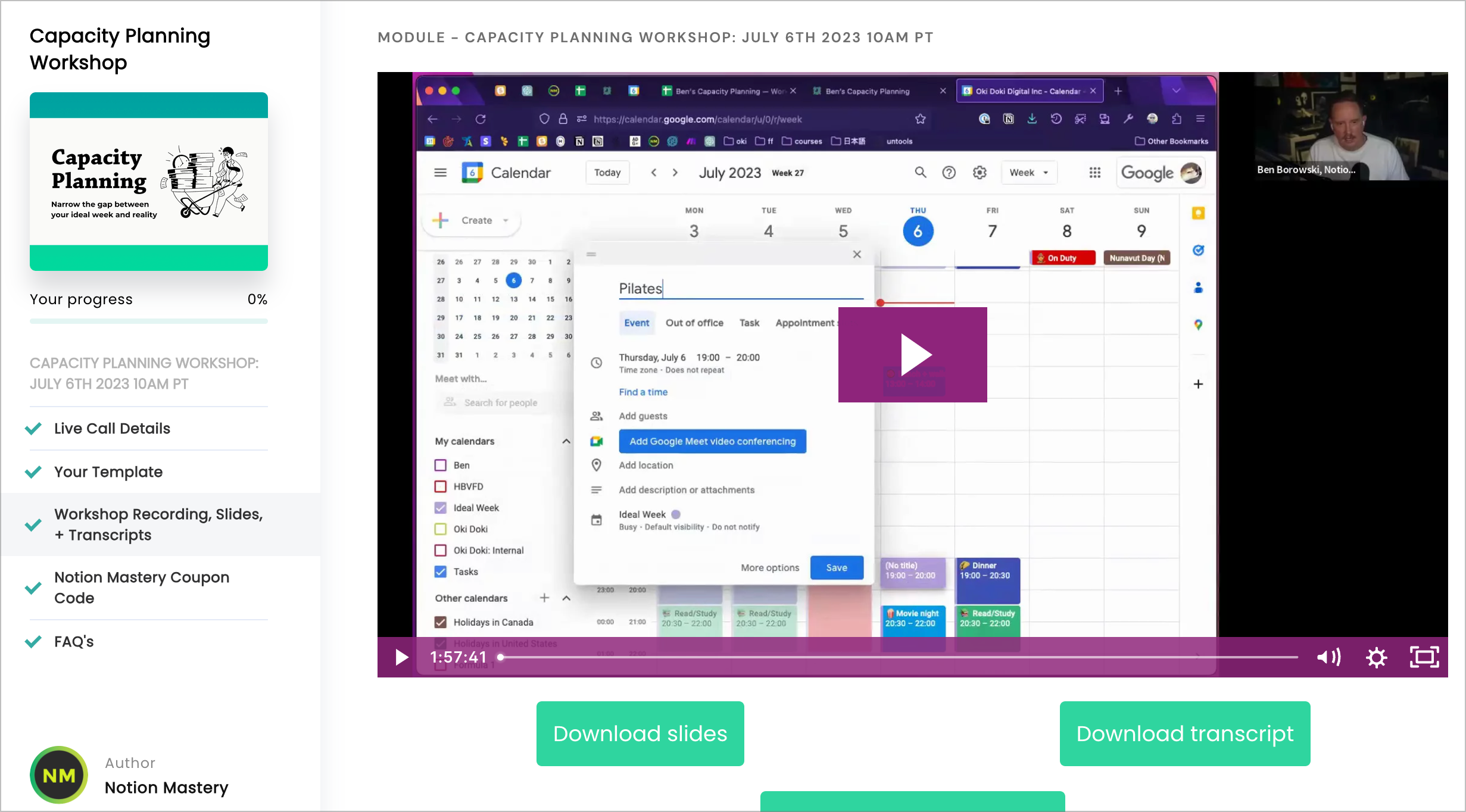
Task: Play the workshop recording video
Action: 912,355
